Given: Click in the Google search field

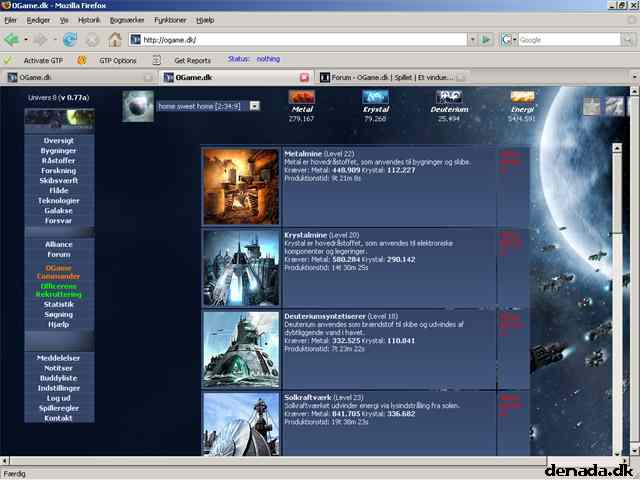Looking at the screenshot, I should pos(569,40).
